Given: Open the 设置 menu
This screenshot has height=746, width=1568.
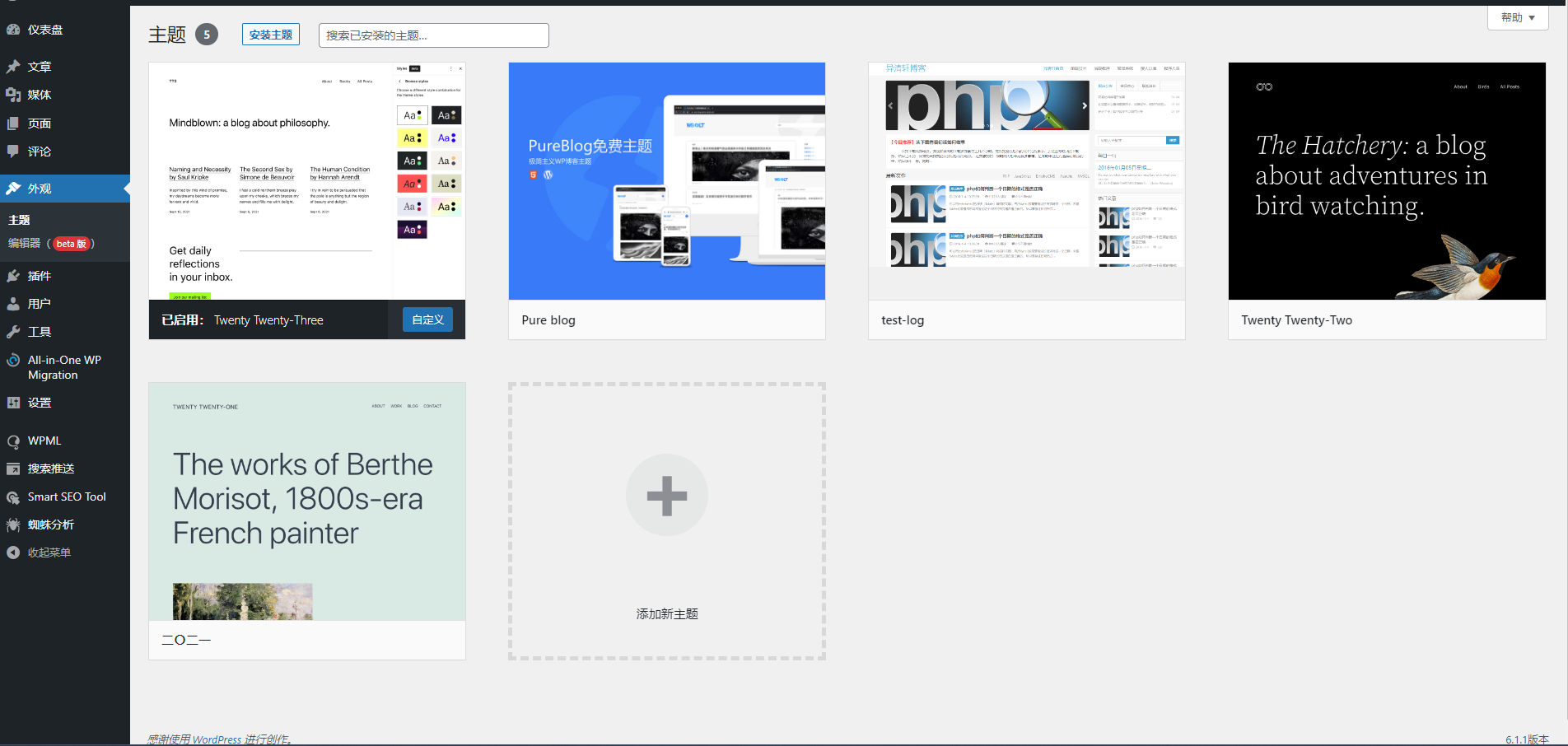Looking at the screenshot, I should pyautogui.click(x=65, y=403).
